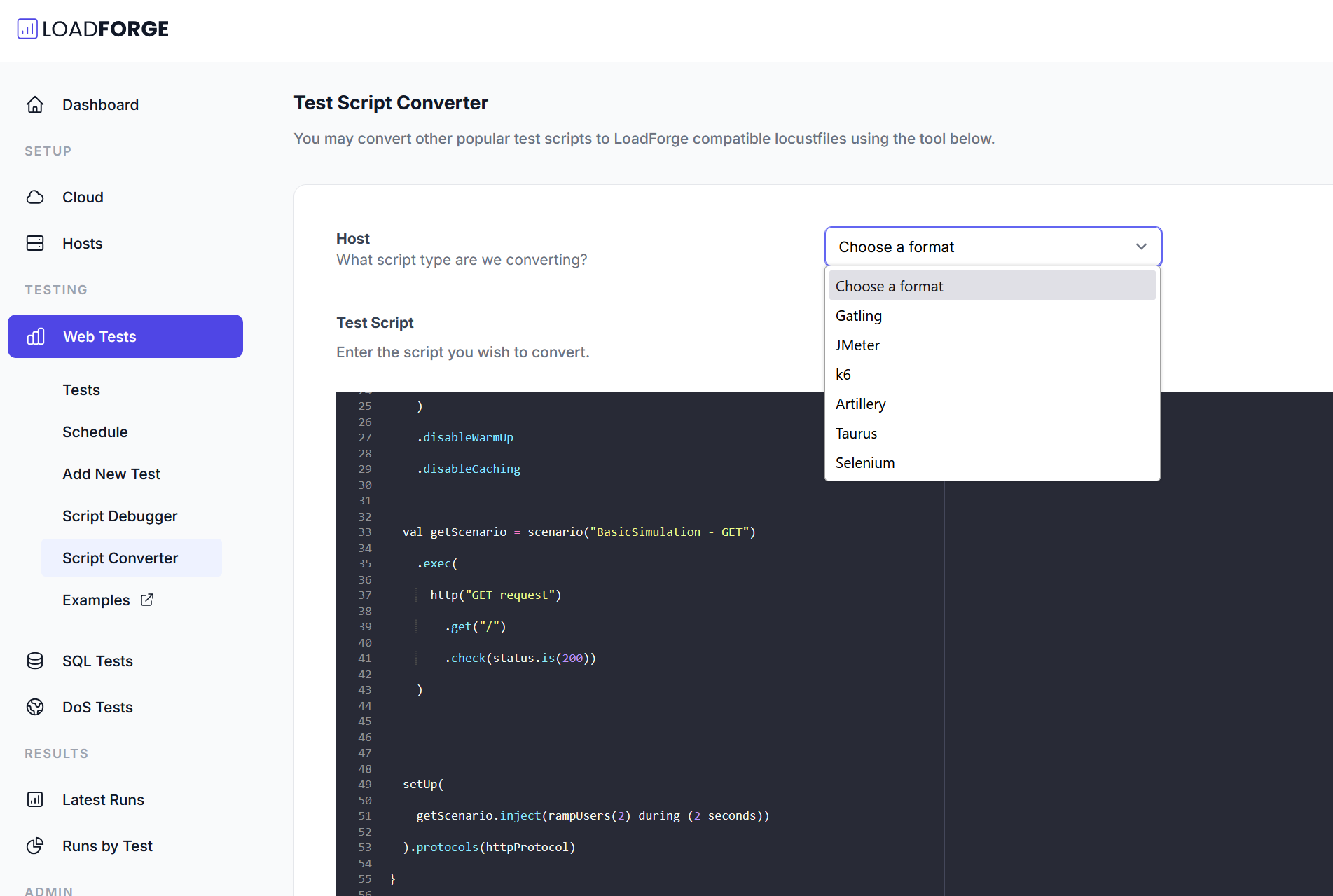Open the Tests submenu item
The height and width of the screenshot is (896, 1333).
81,390
